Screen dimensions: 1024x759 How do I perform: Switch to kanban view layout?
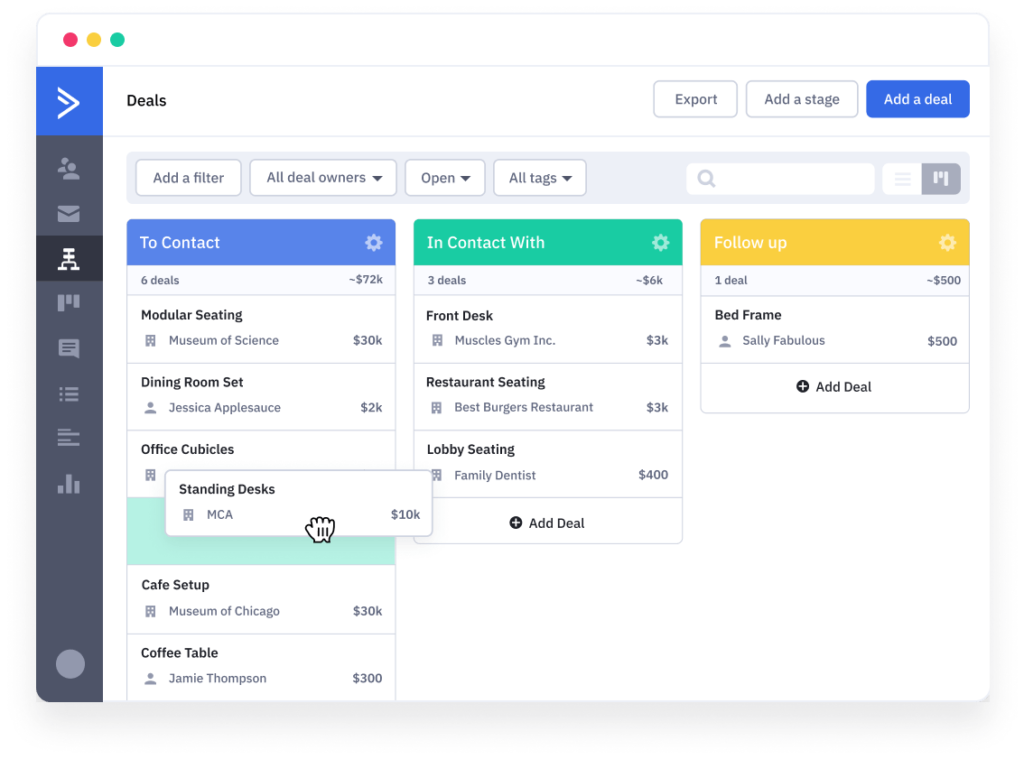tap(941, 178)
